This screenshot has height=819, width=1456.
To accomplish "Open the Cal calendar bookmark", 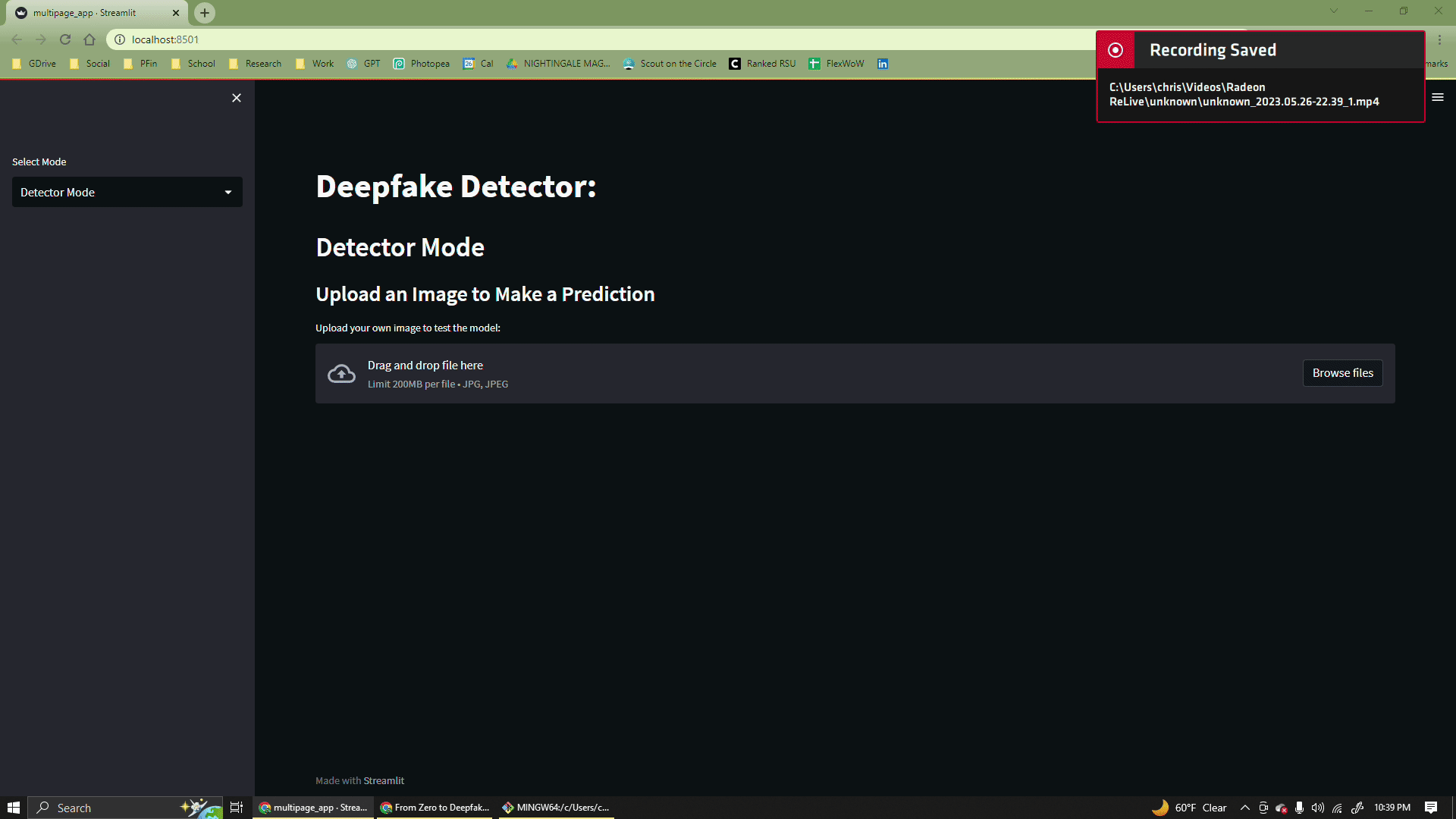I will 479,64.
